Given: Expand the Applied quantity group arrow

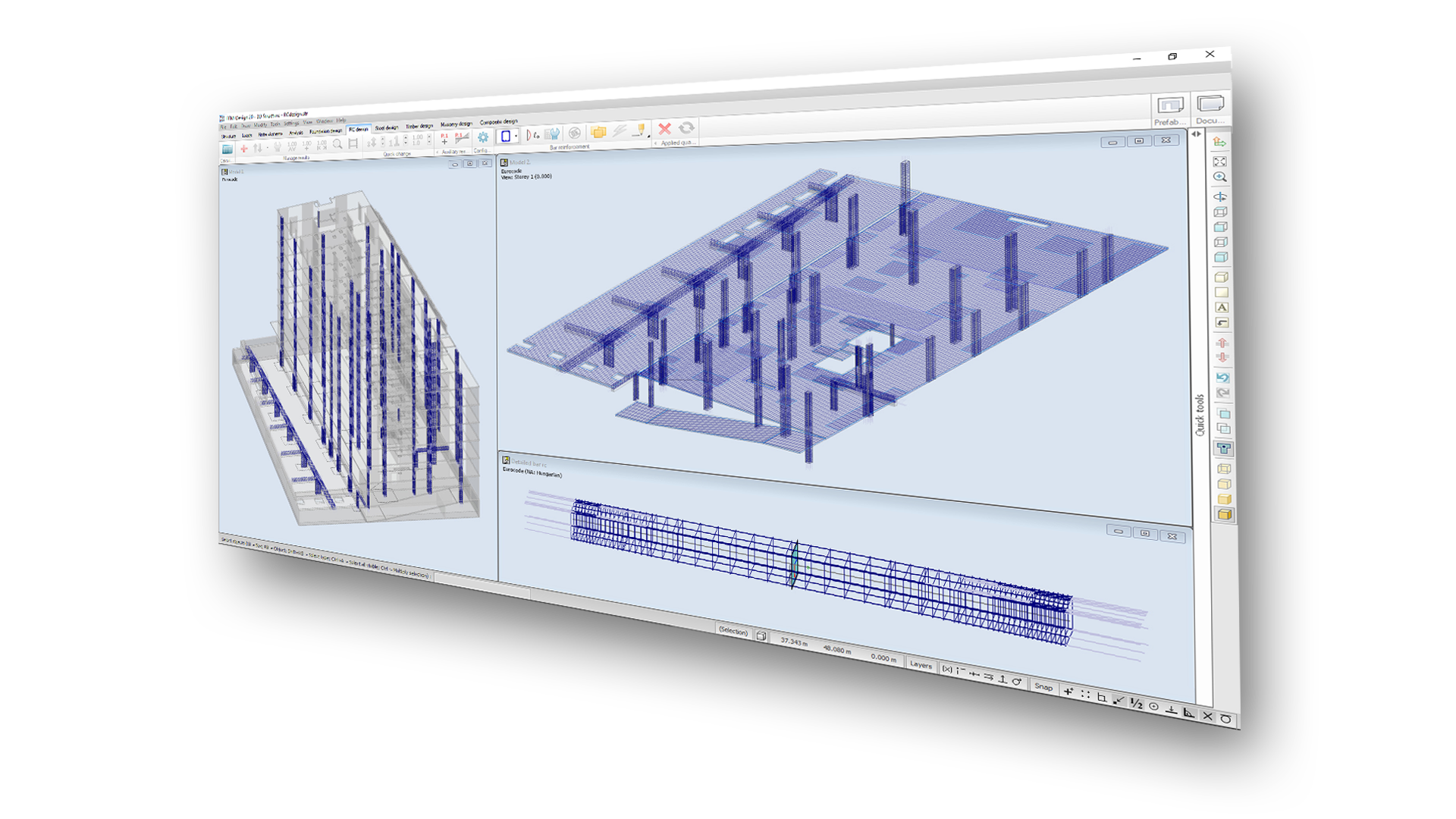Looking at the screenshot, I should tap(656, 143).
